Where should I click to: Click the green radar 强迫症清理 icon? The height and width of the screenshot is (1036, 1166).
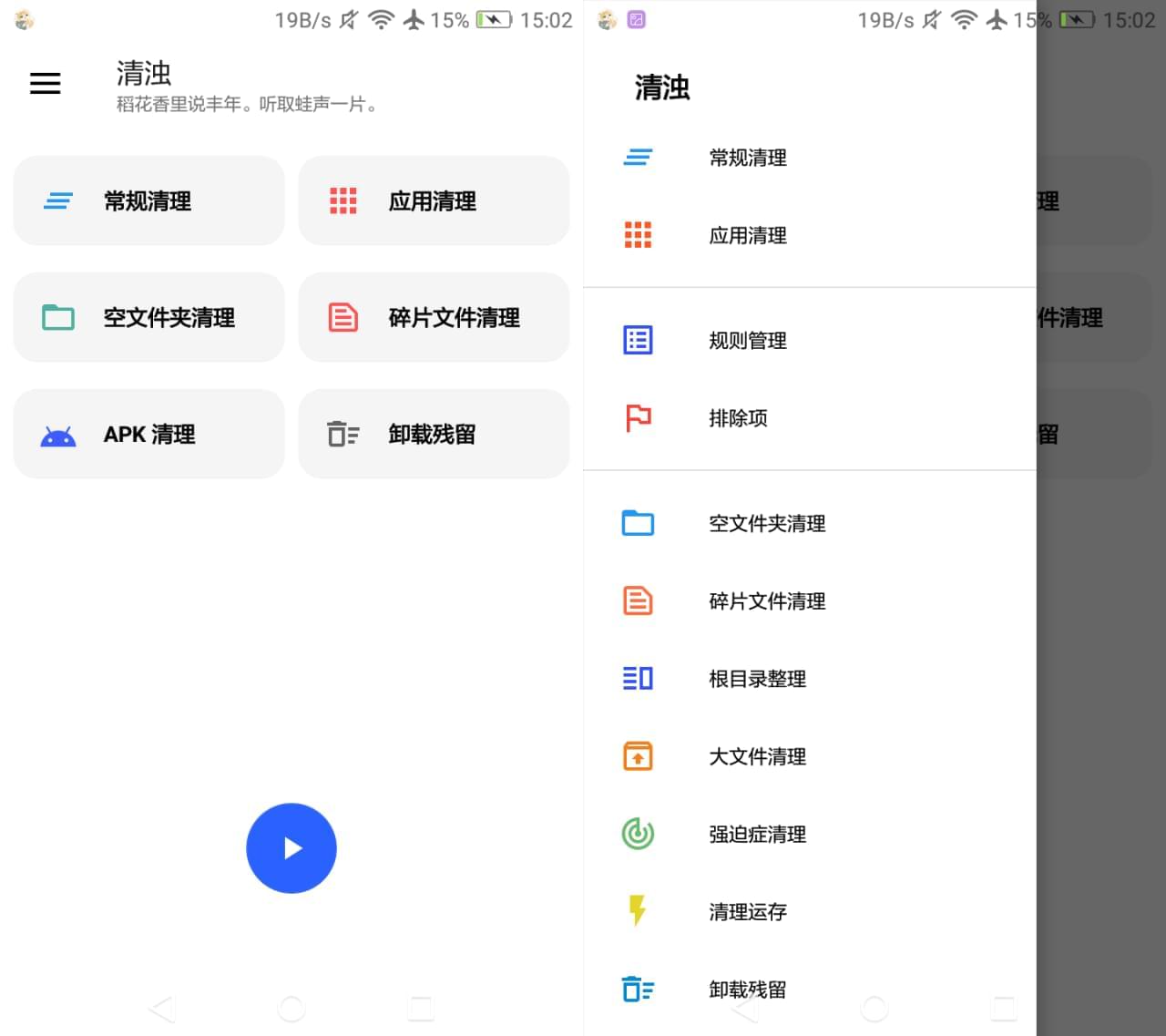tap(638, 834)
